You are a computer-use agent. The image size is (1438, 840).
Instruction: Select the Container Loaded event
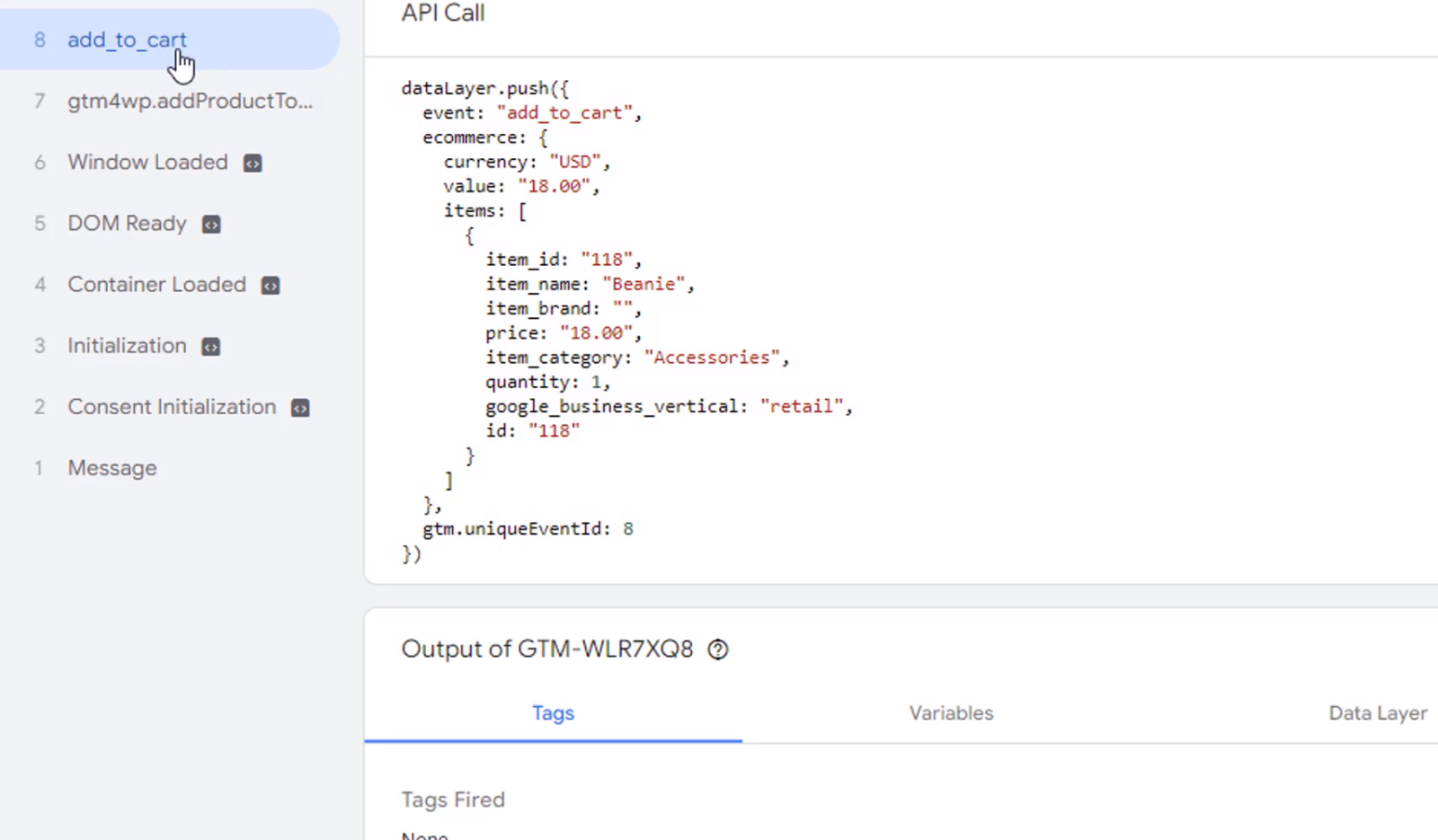pyautogui.click(x=156, y=285)
